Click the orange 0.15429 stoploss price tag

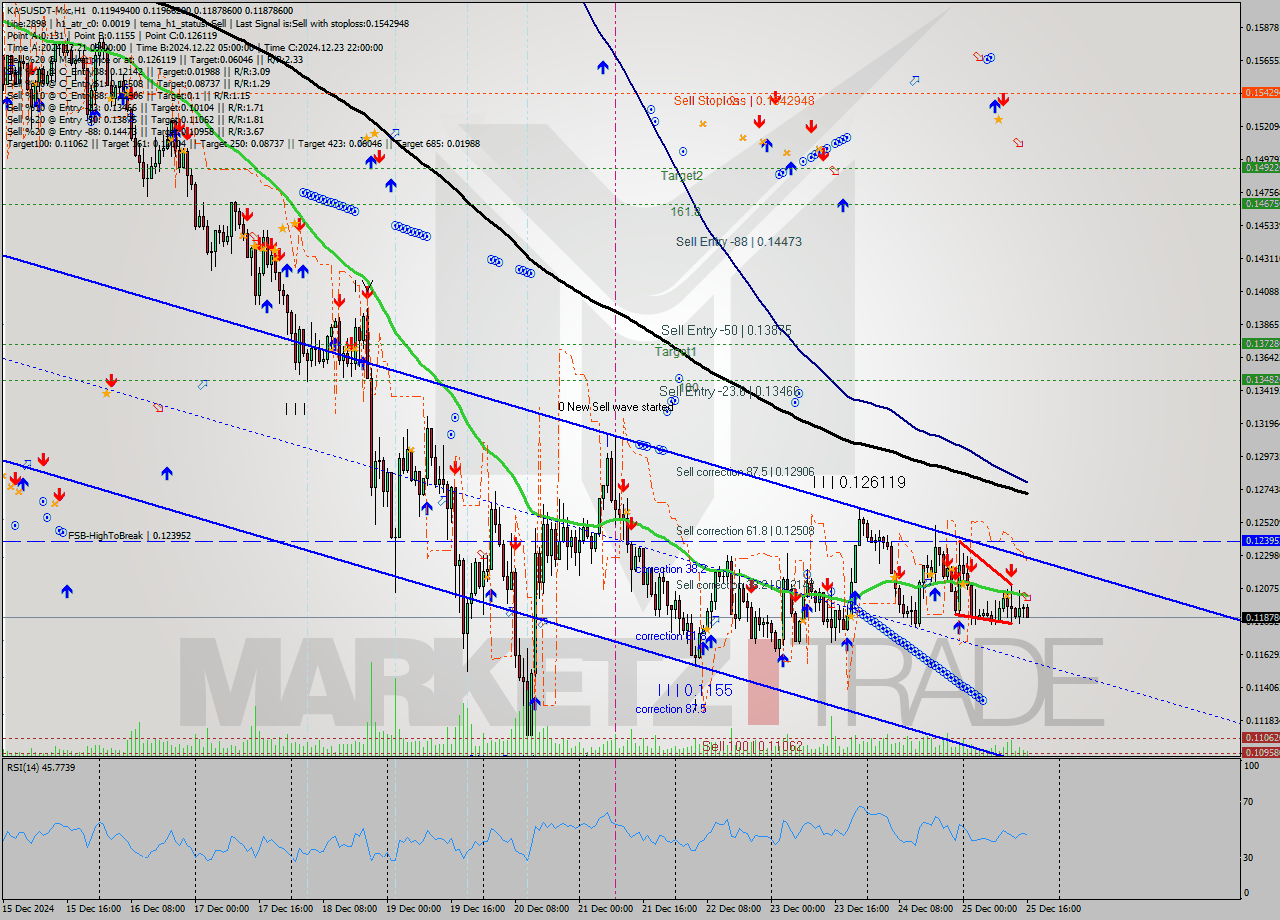coord(1259,92)
